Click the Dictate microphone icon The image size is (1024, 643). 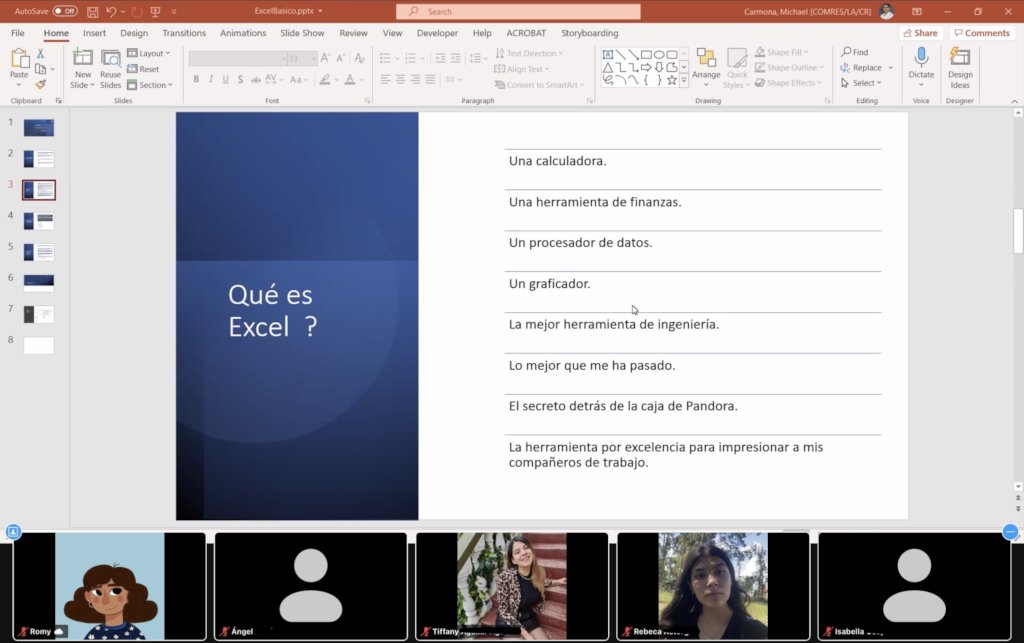[x=921, y=57]
